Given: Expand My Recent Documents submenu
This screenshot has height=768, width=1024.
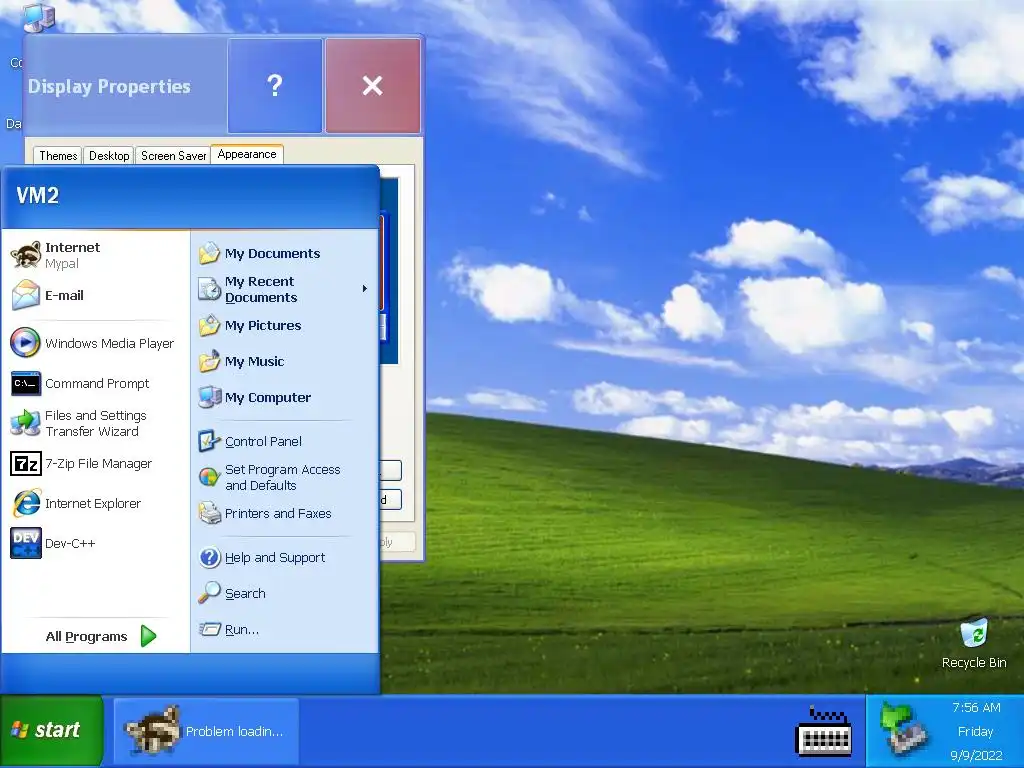Looking at the screenshot, I should point(284,289).
